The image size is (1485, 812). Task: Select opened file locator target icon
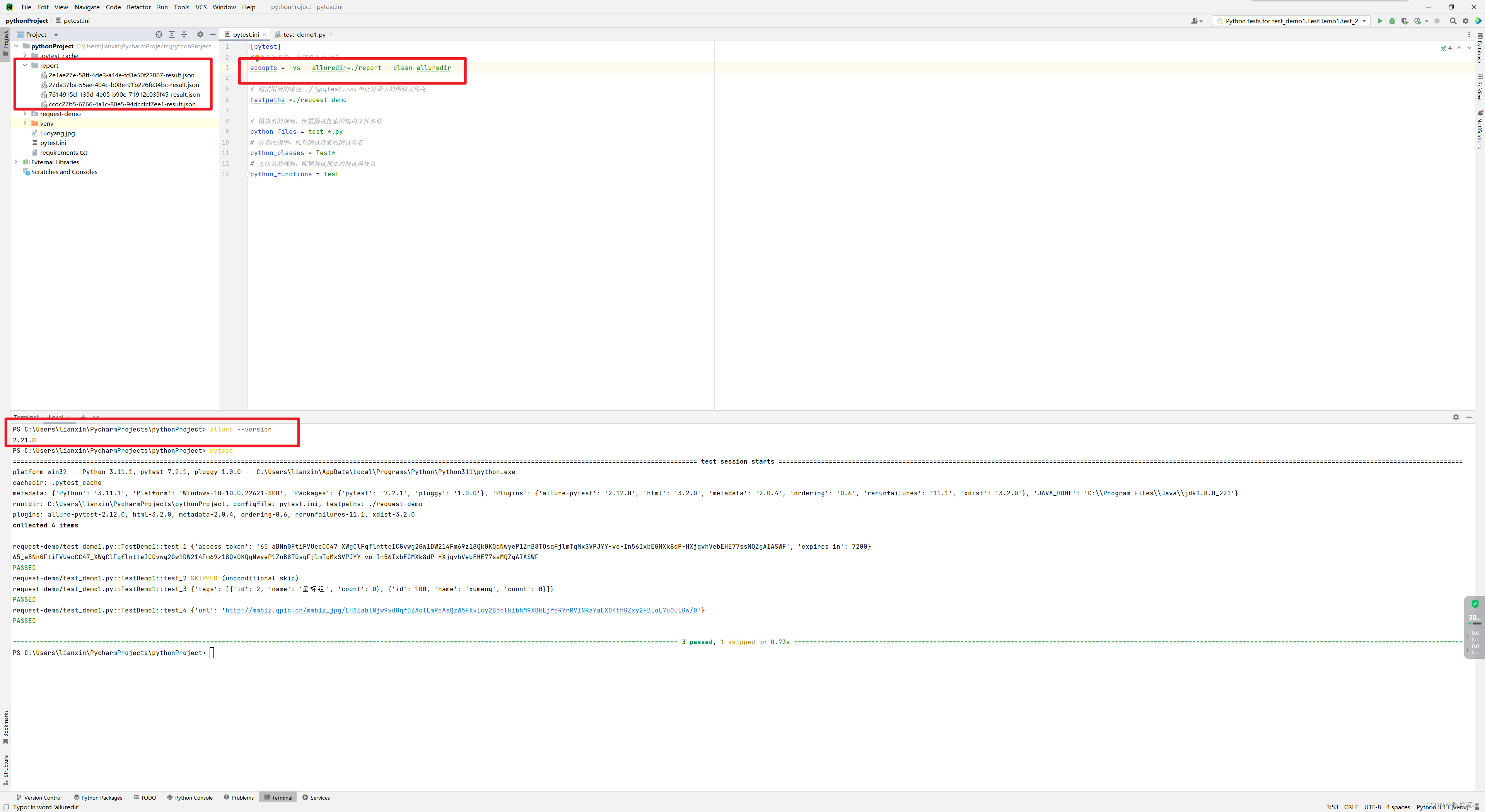coord(159,34)
